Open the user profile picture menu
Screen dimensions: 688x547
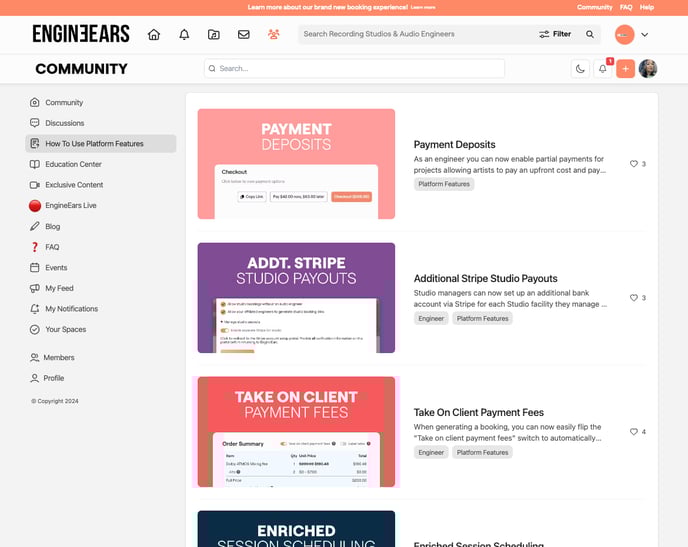tap(648, 69)
